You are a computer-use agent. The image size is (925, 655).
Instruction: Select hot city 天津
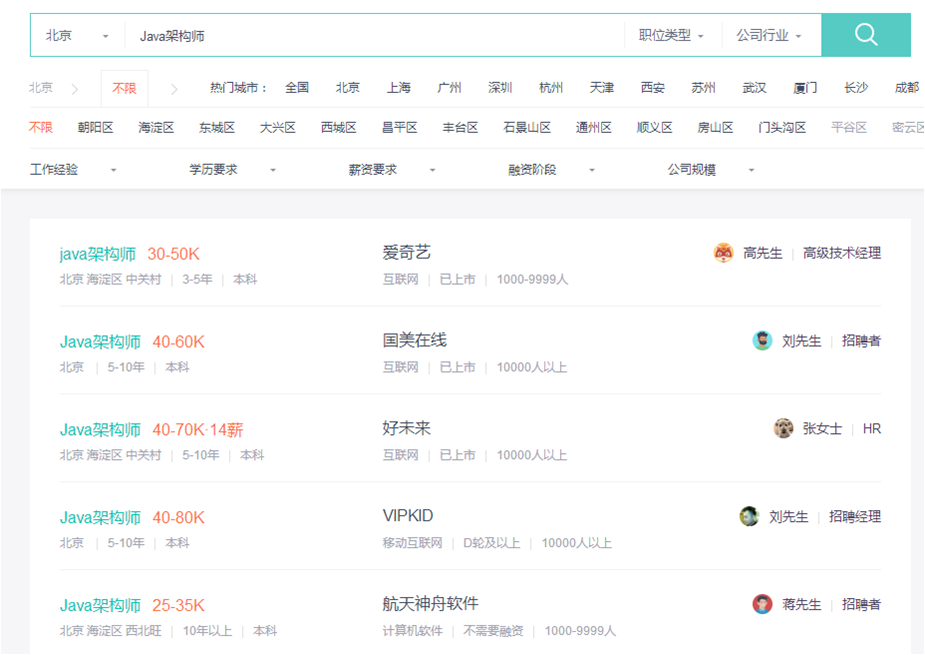pos(602,88)
